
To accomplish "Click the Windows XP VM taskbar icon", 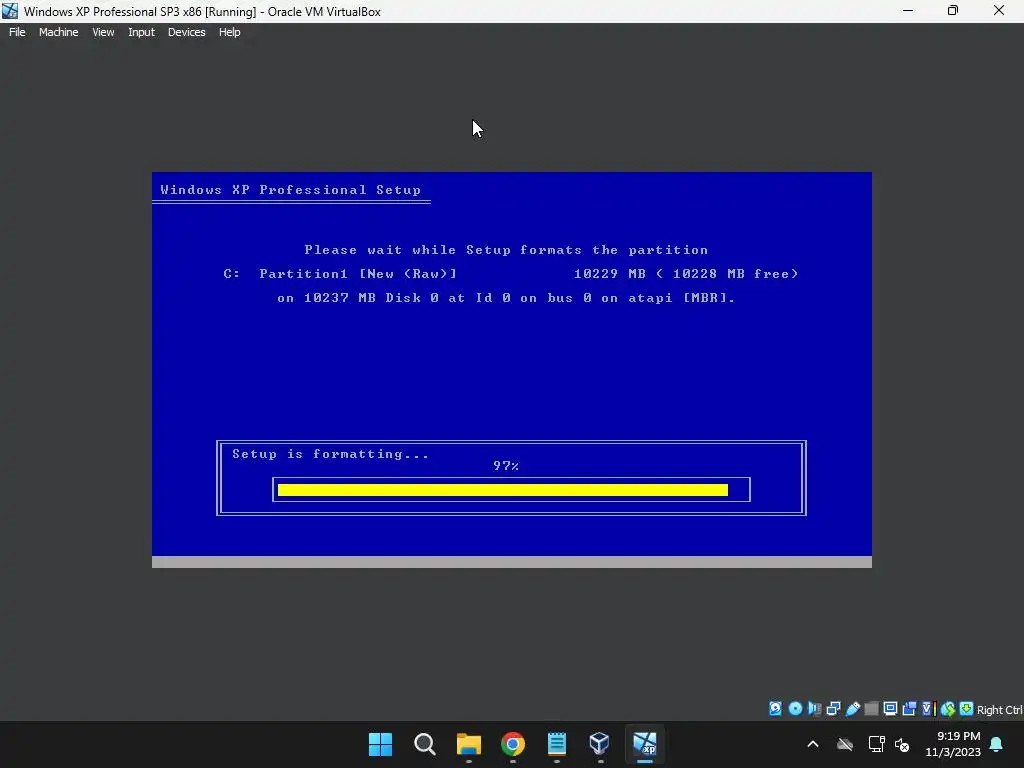I will [645, 744].
